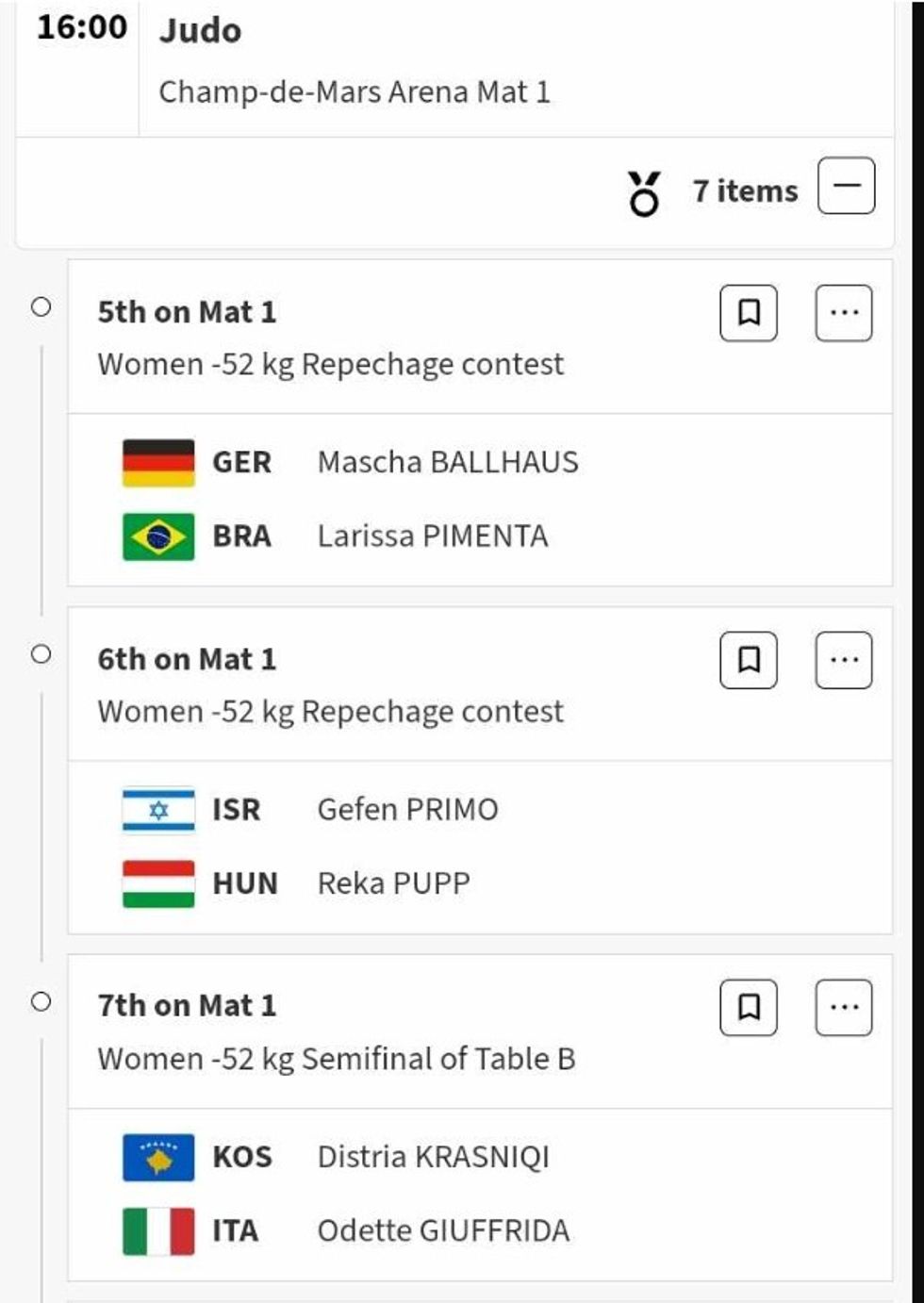Open Women -52 kg Semifinal of Table B
Screen dimensions: 924x1303
(x=336, y=1059)
